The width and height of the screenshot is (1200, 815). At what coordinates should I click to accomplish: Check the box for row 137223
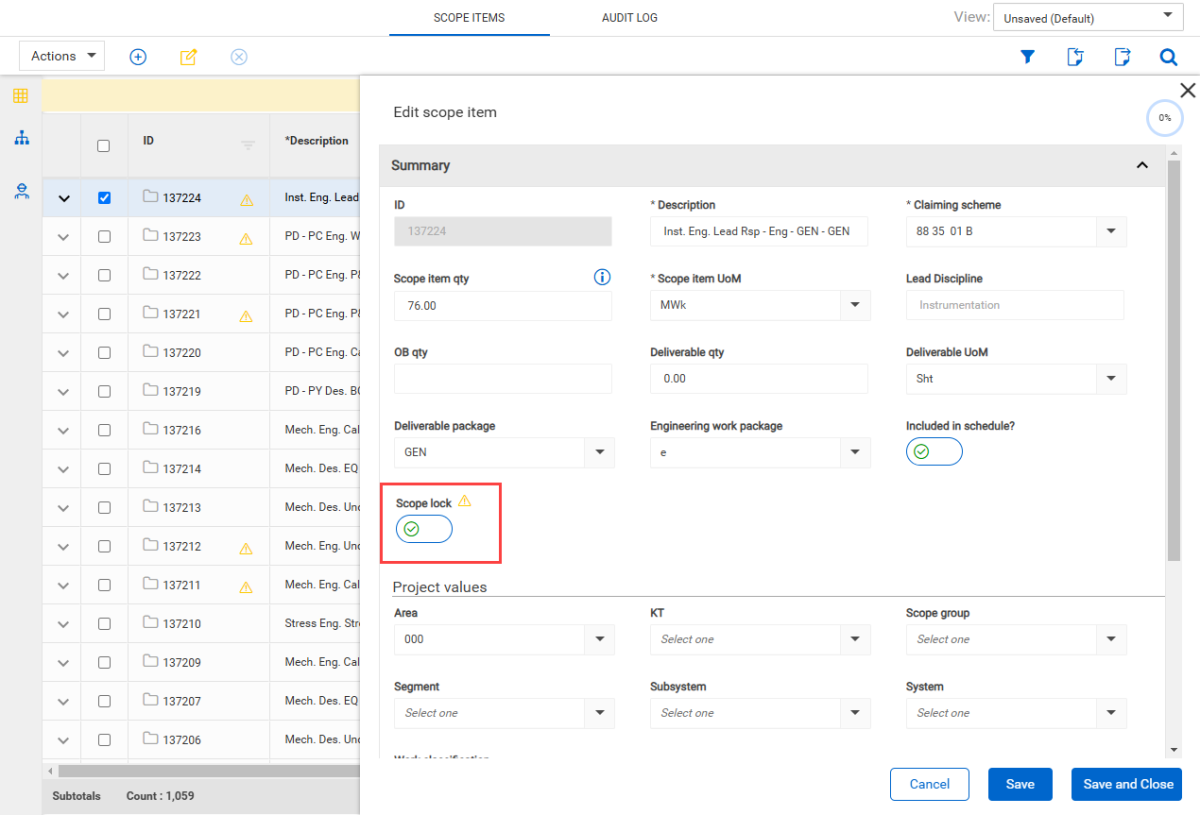pos(104,237)
